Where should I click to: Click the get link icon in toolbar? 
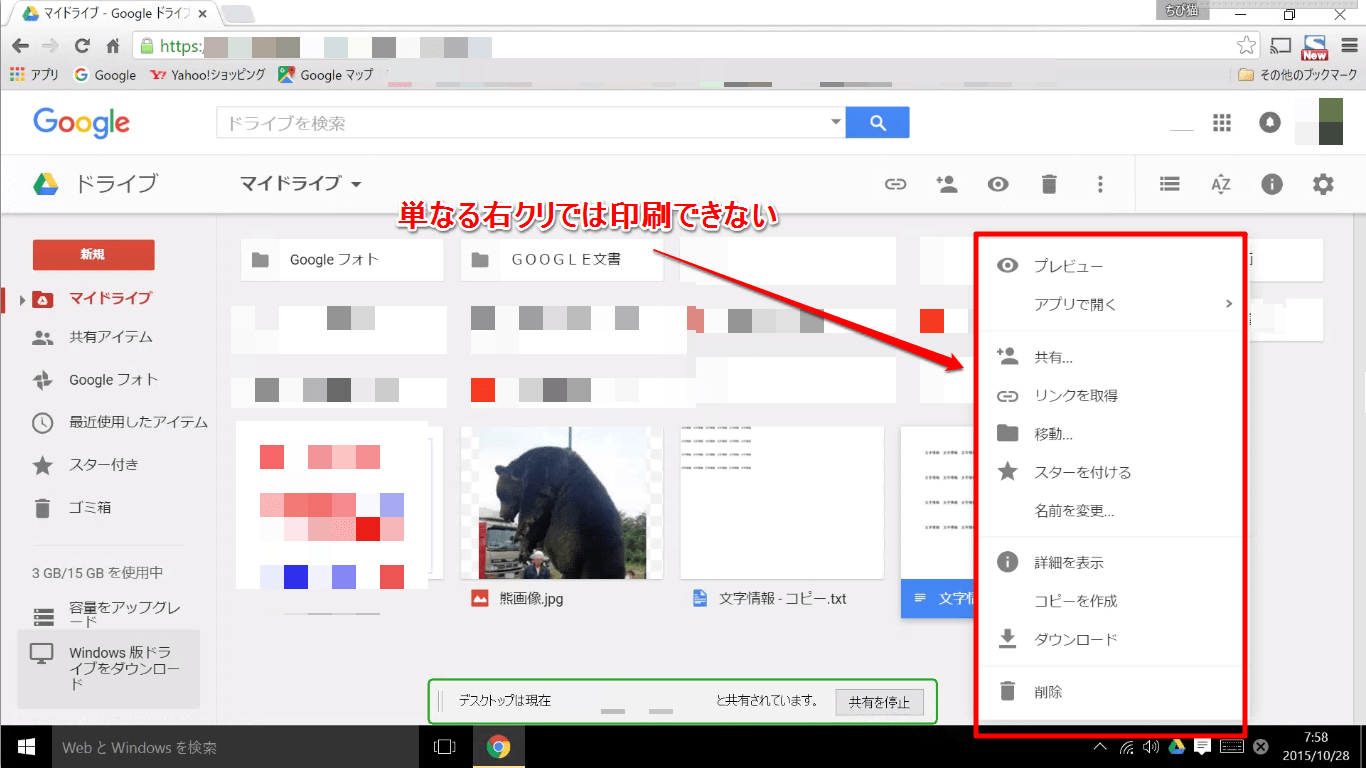point(895,184)
